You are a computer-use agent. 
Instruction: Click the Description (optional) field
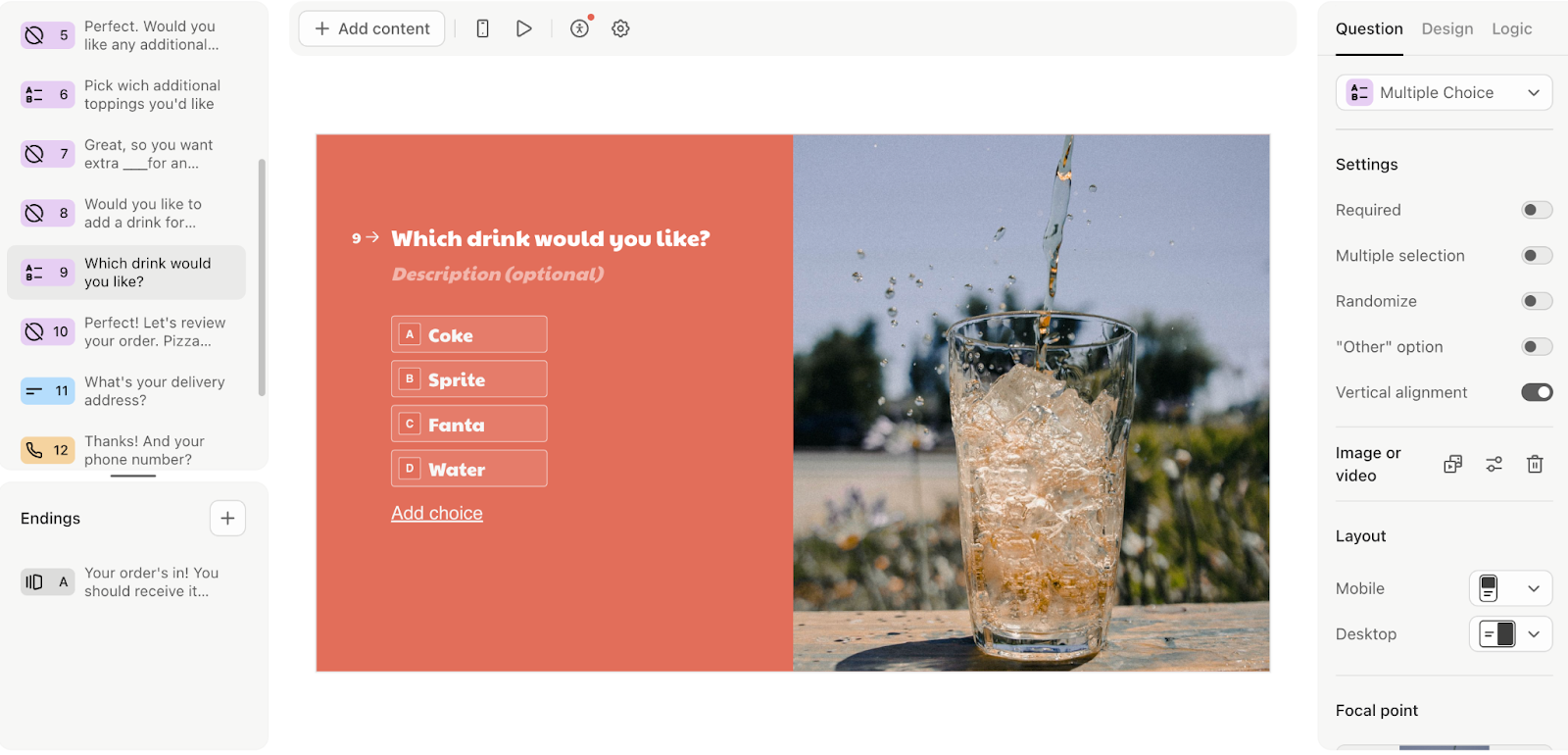point(498,274)
